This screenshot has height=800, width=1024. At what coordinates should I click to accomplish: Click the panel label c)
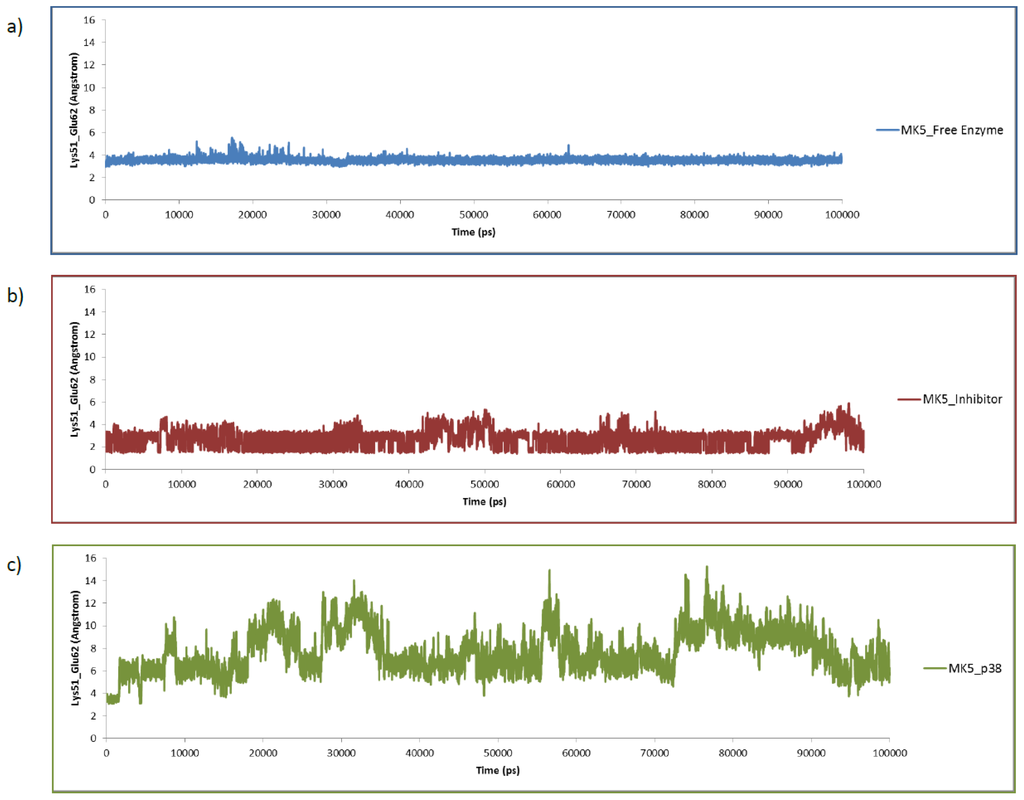14,563
